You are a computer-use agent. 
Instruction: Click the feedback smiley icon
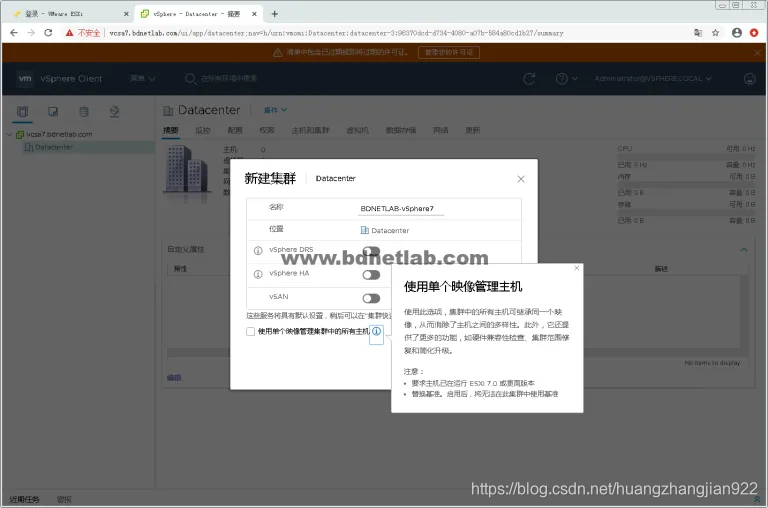(x=749, y=78)
